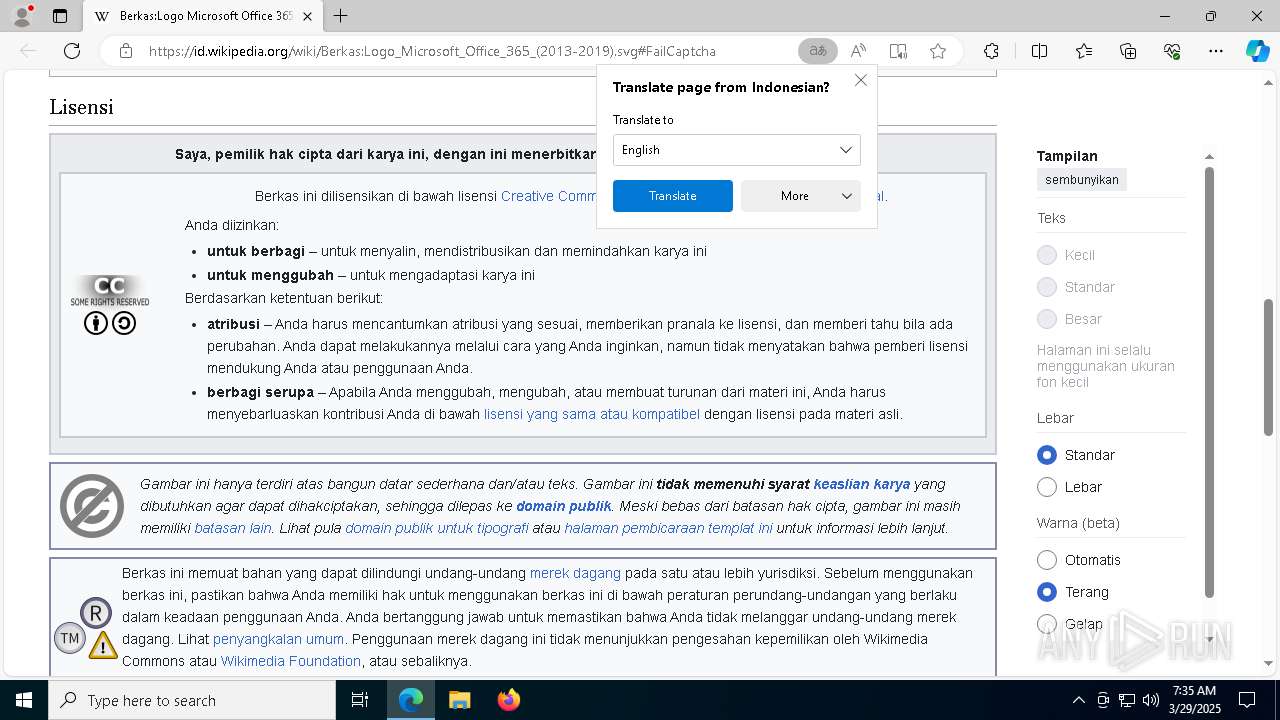Screen dimensions: 1280x720
Task: Choose the Gelap color mode
Action: [x=1047, y=624]
